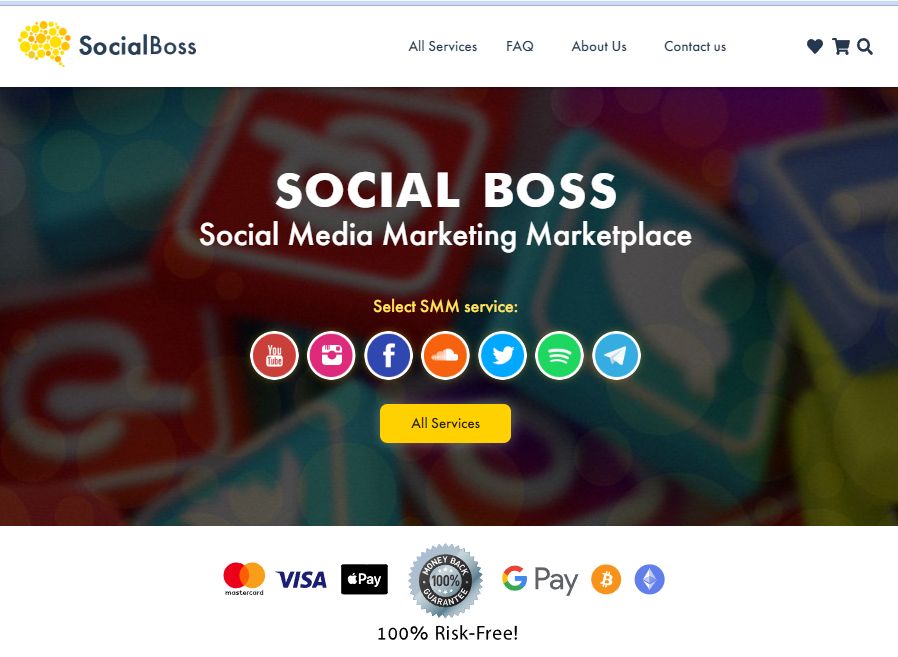898x657 pixels.
Task: Click the yellow All Services button
Action: [446, 423]
